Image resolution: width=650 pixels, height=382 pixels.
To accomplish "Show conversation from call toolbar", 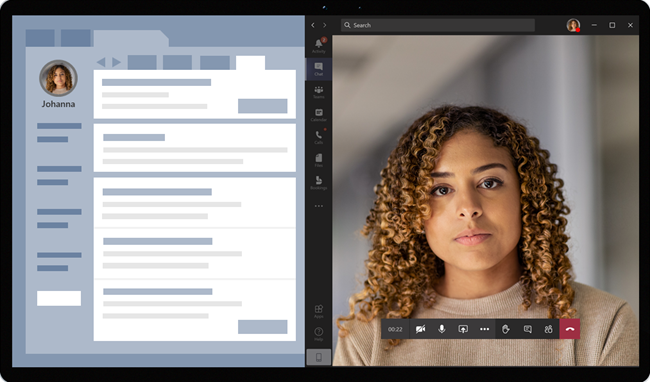I will [x=527, y=329].
